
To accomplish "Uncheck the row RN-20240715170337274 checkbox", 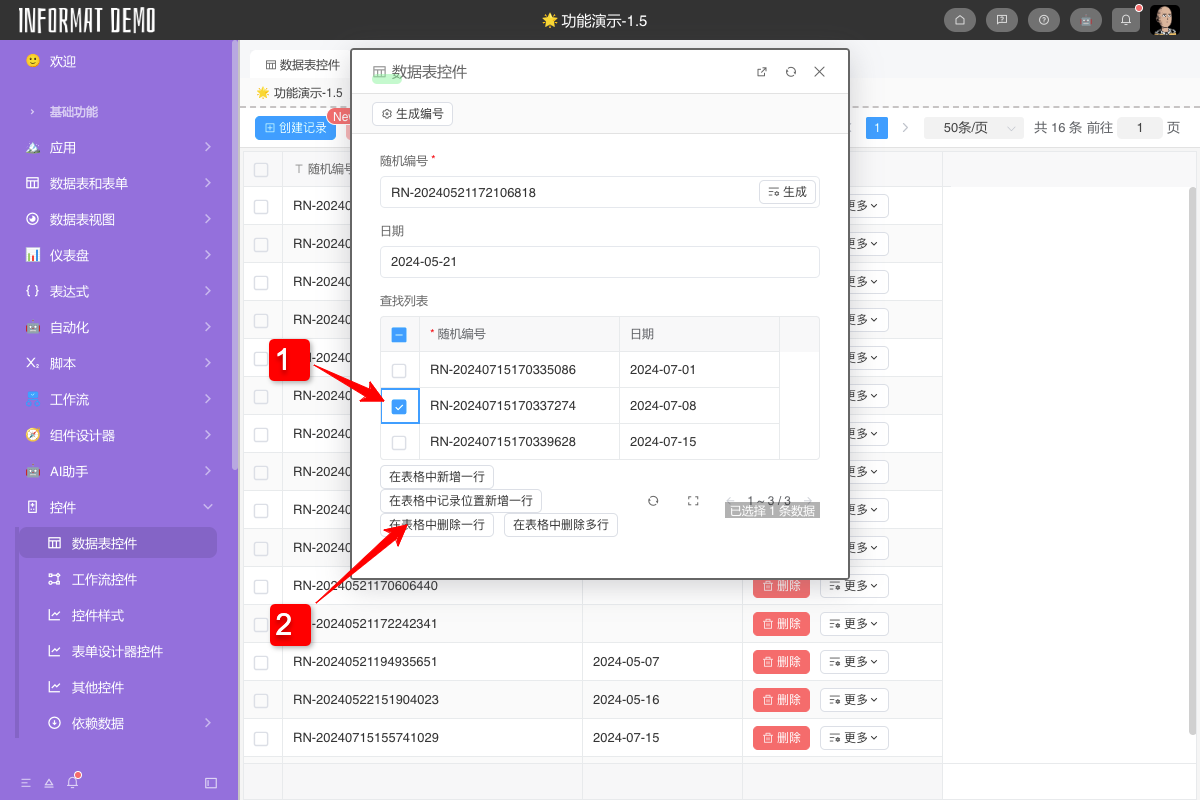I will 399,407.
